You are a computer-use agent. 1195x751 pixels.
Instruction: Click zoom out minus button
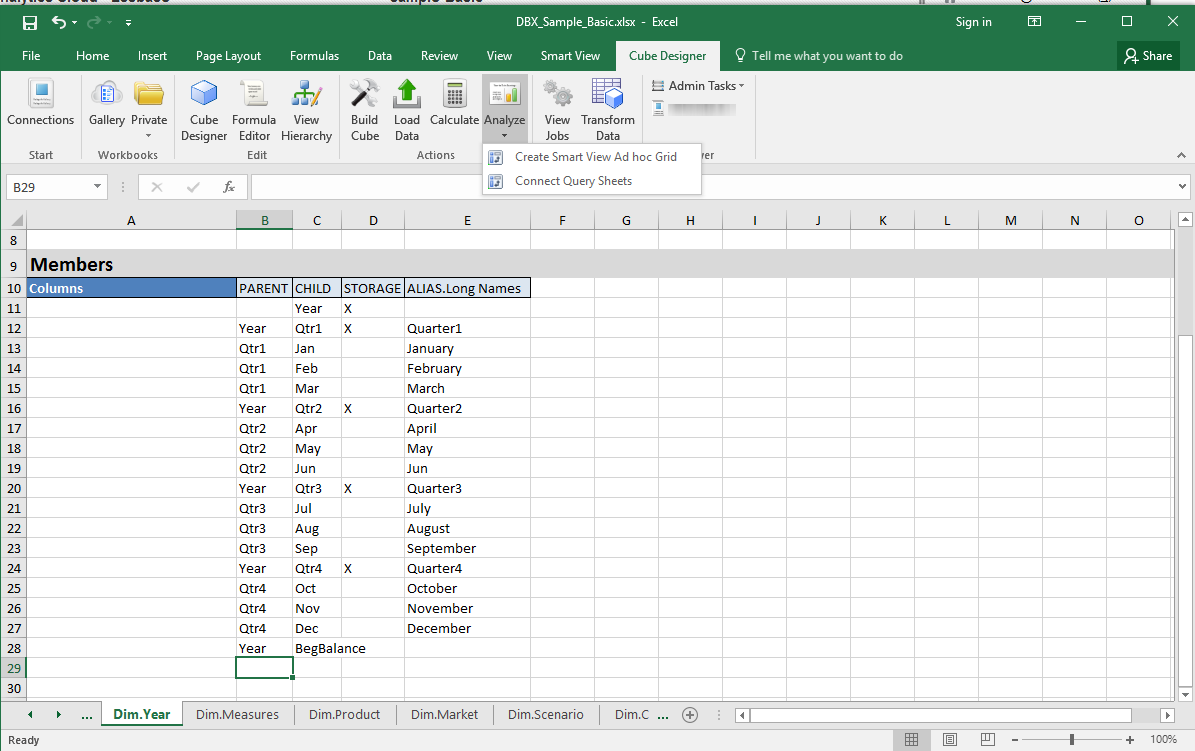(1015, 740)
